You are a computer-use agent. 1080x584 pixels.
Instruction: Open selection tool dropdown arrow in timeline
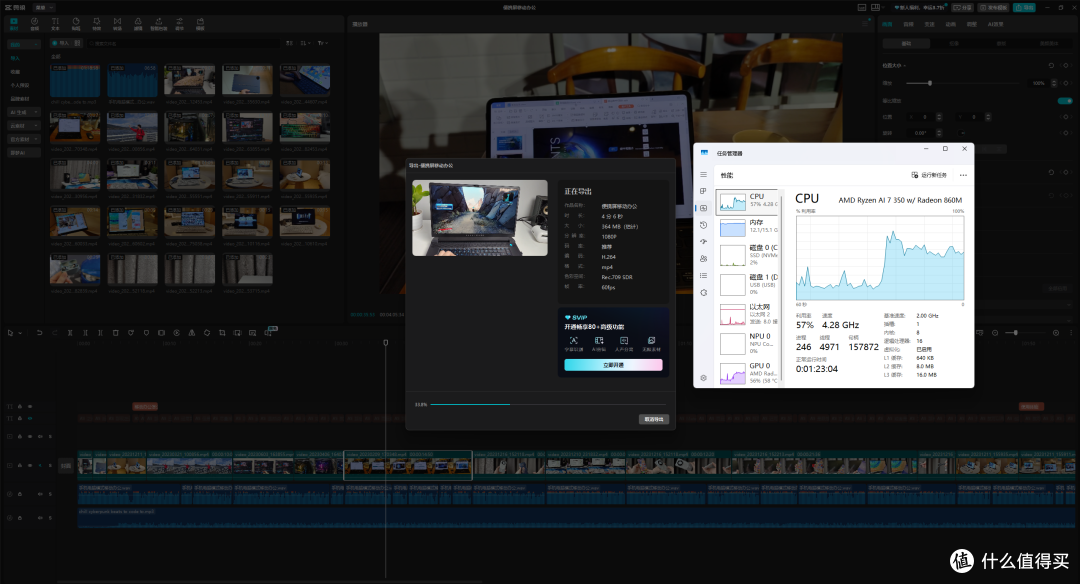[x=20, y=333]
